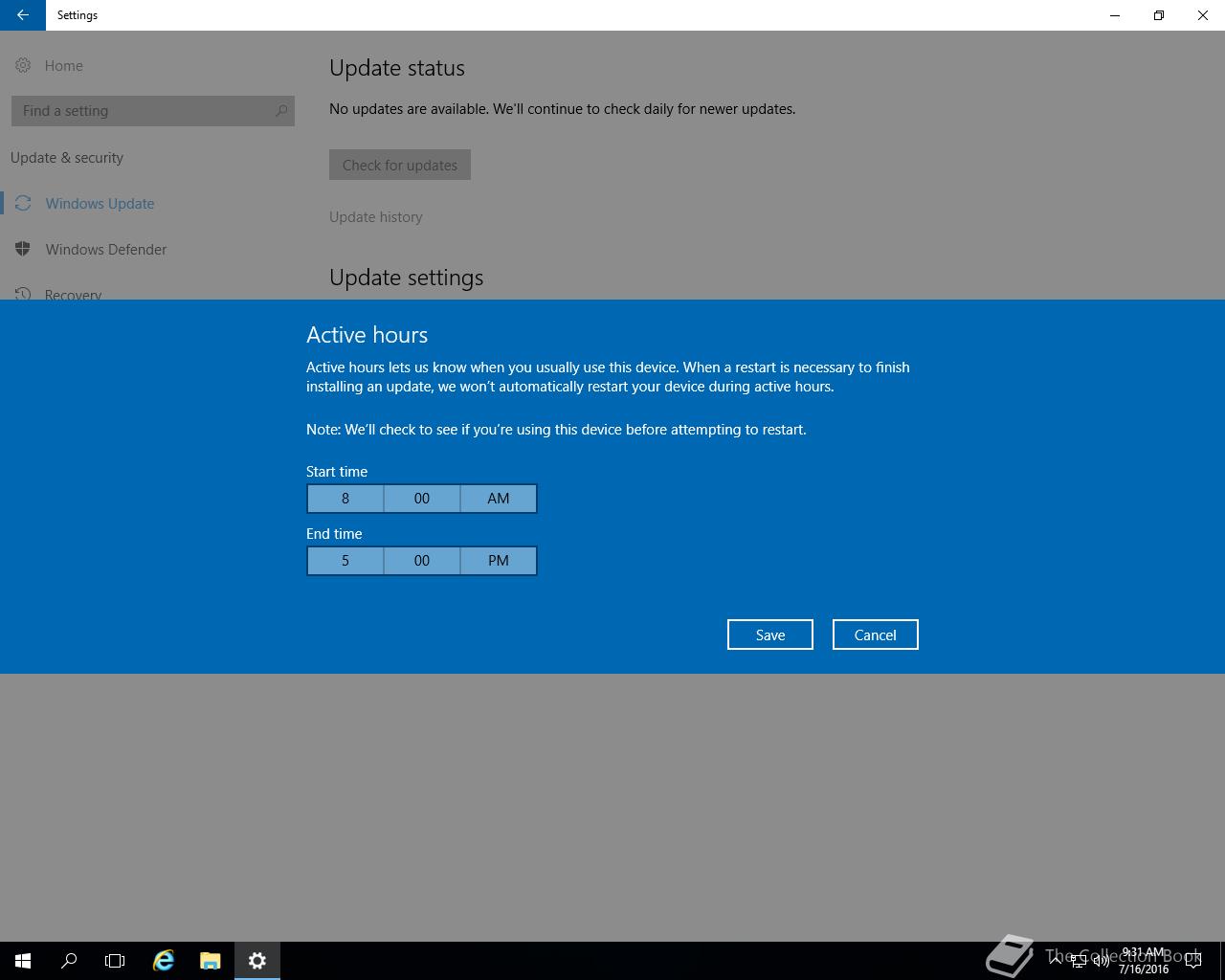Screen dimensions: 1225x980
Task: Change End time PM period
Action: tap(499, 561)
